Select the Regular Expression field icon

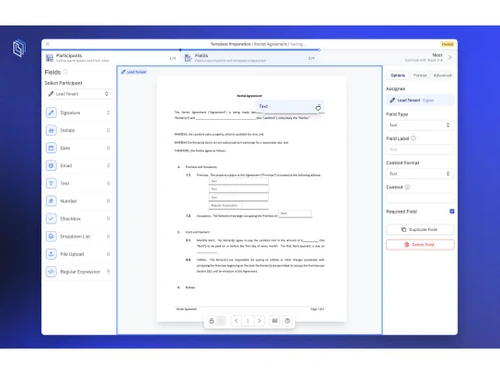51,272
